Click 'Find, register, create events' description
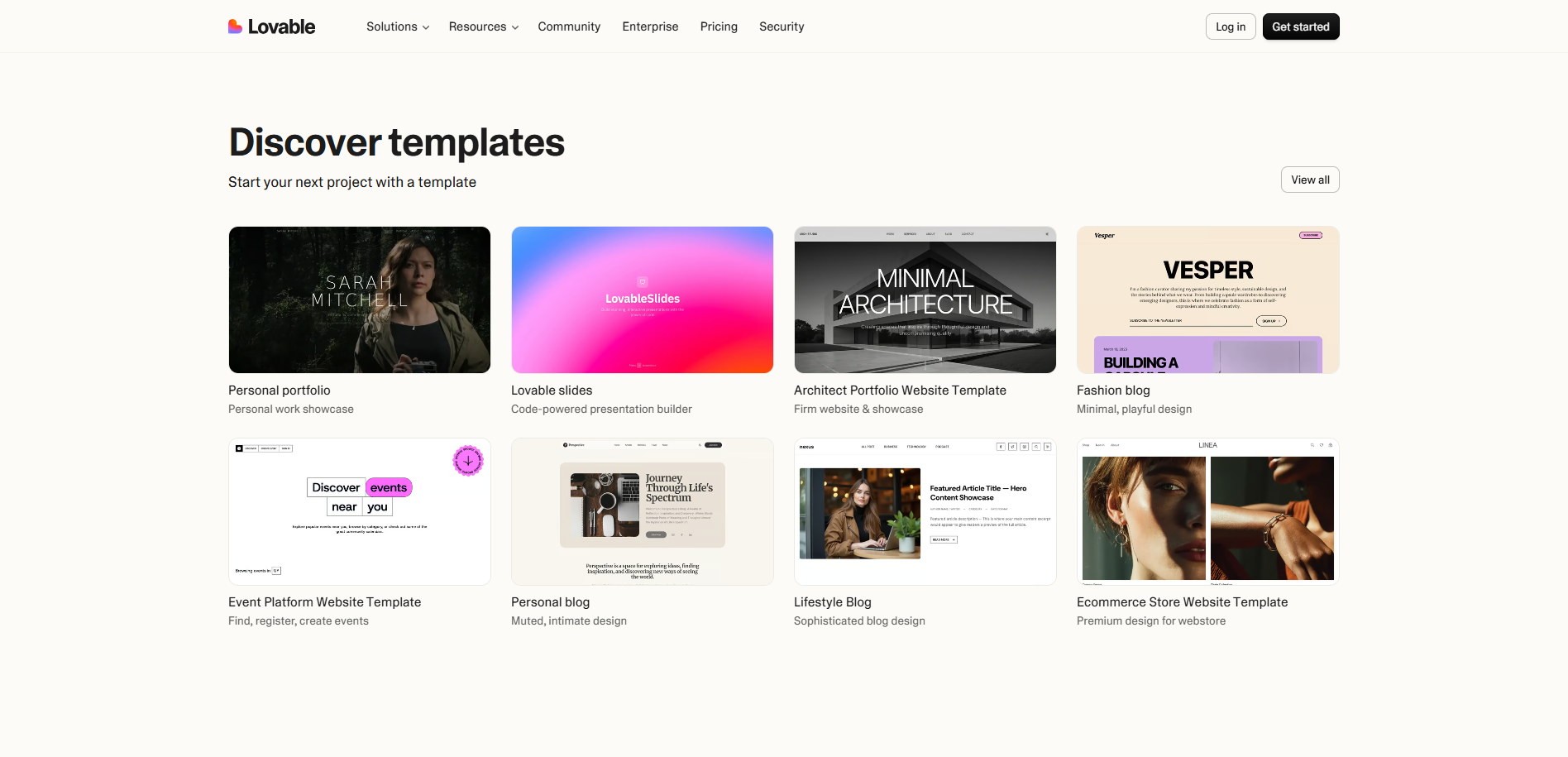 click(x=299, y=621)
